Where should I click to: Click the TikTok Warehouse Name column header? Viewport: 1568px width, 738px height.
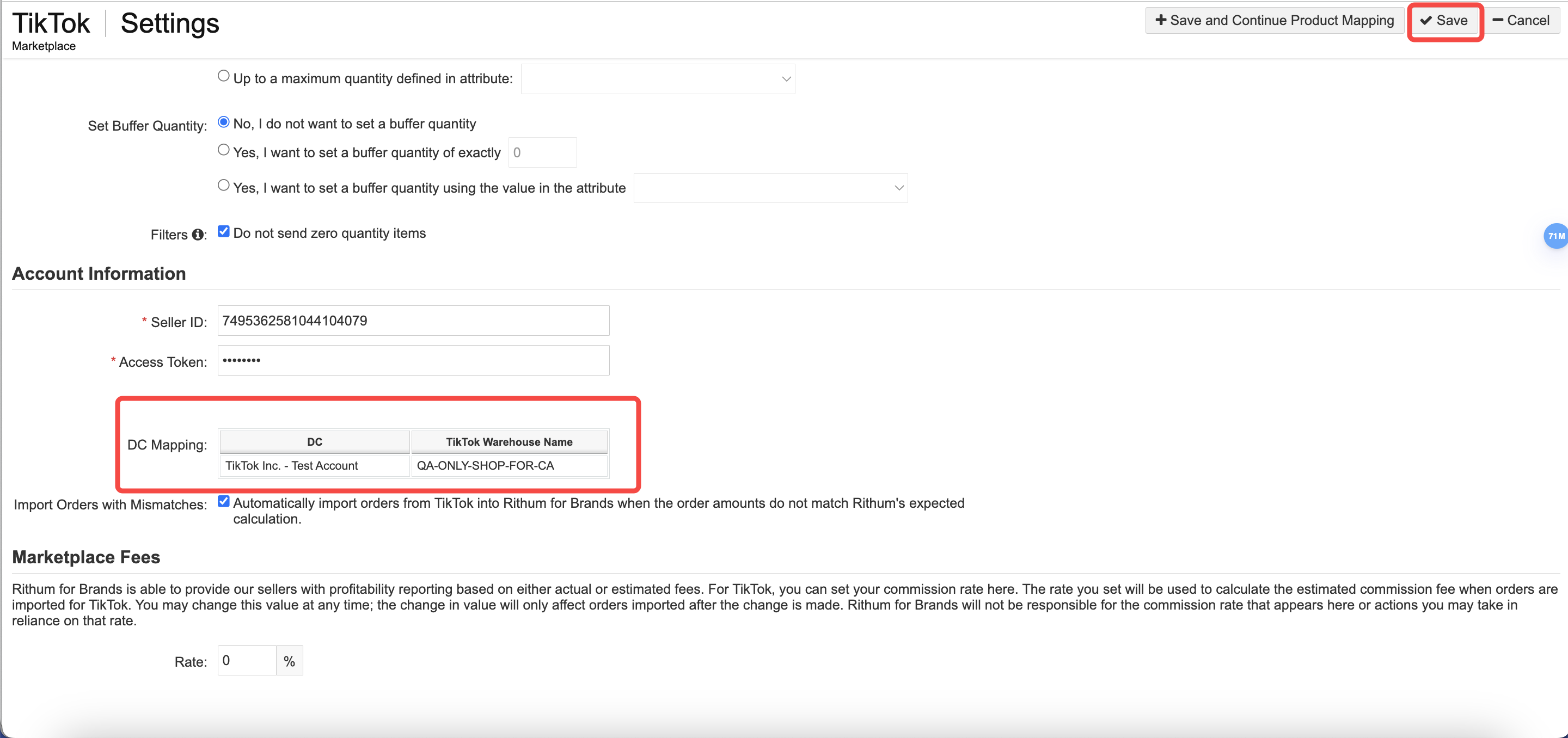509,442
